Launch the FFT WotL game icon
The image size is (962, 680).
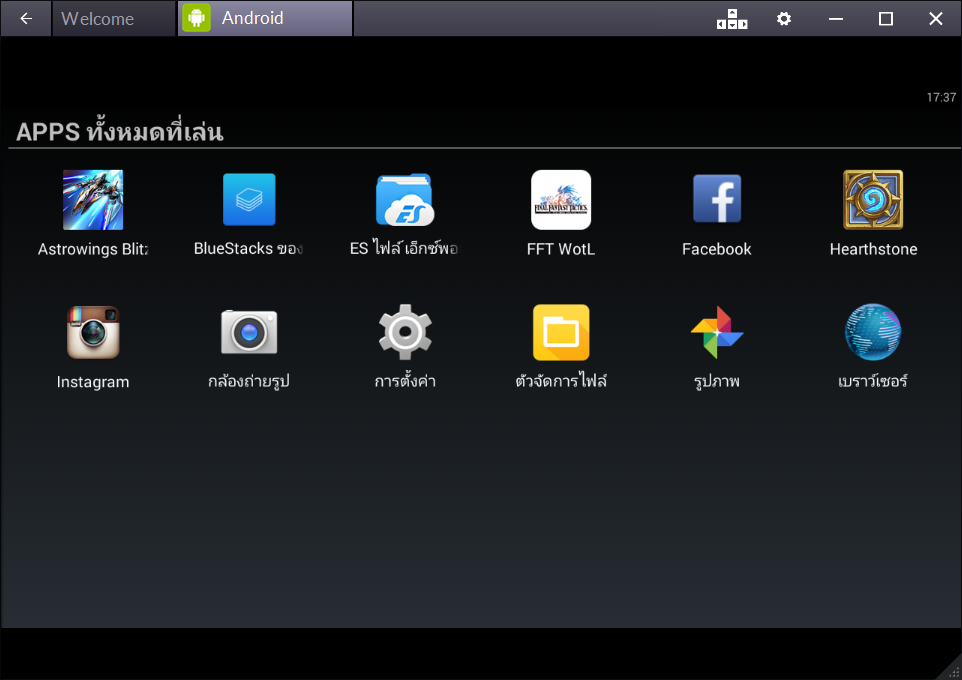[x=561, y=200]
